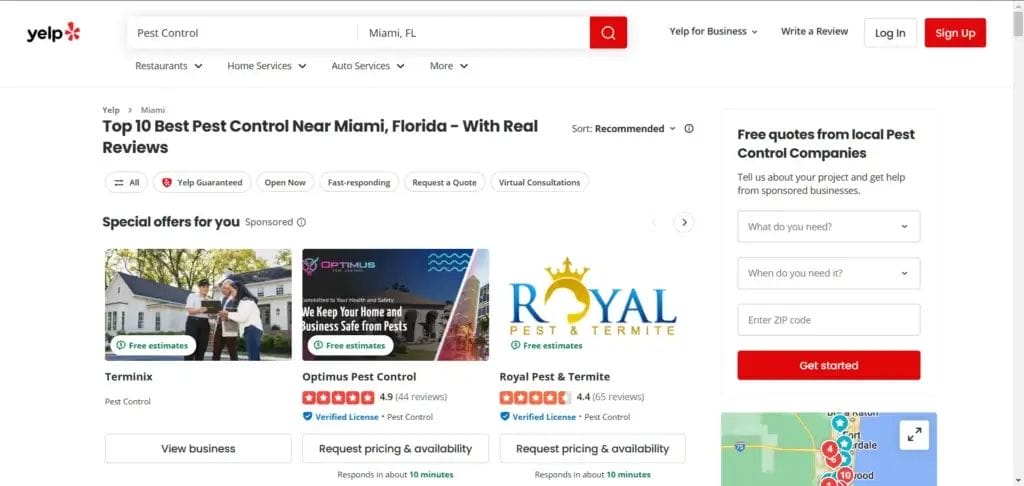Click the Optimus Pest Control star rating

coord(338,397)
